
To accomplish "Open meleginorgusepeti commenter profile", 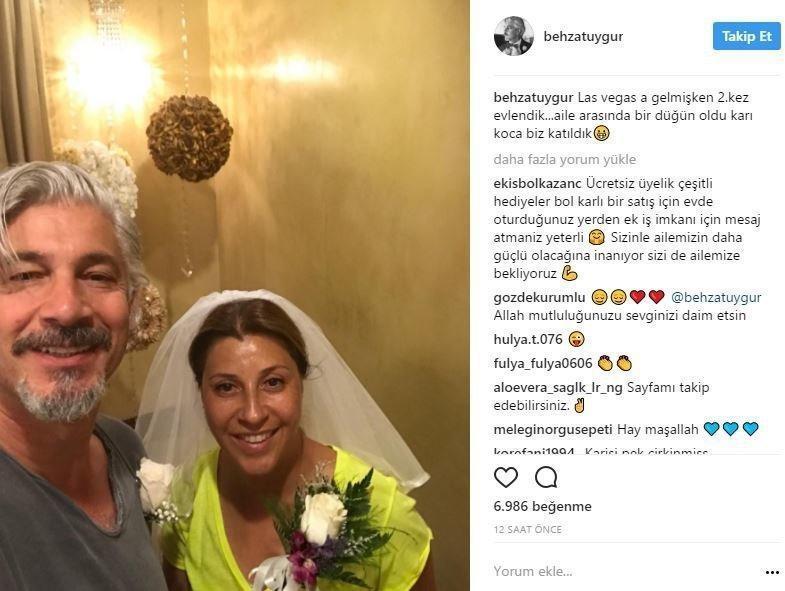I will tap(553, 429).
